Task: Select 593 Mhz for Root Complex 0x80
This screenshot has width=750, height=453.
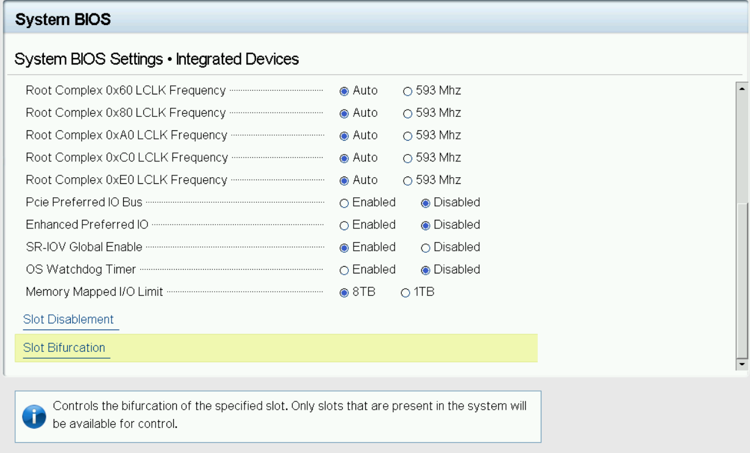Action: point(407,114)
